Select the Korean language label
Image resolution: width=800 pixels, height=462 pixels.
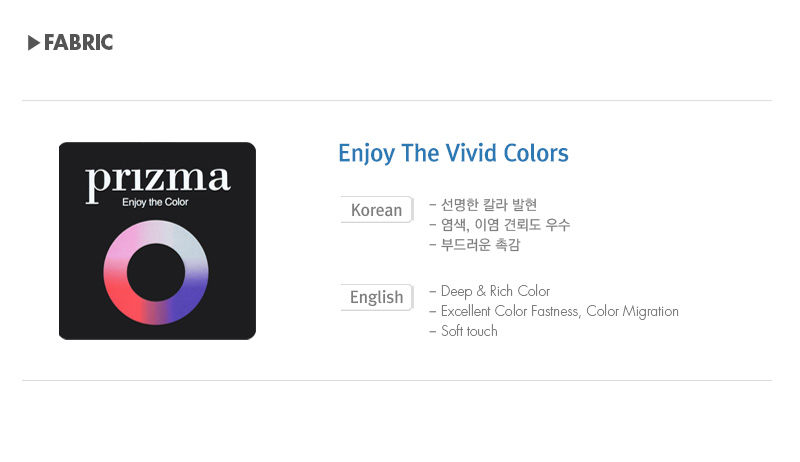coord(376,210)
